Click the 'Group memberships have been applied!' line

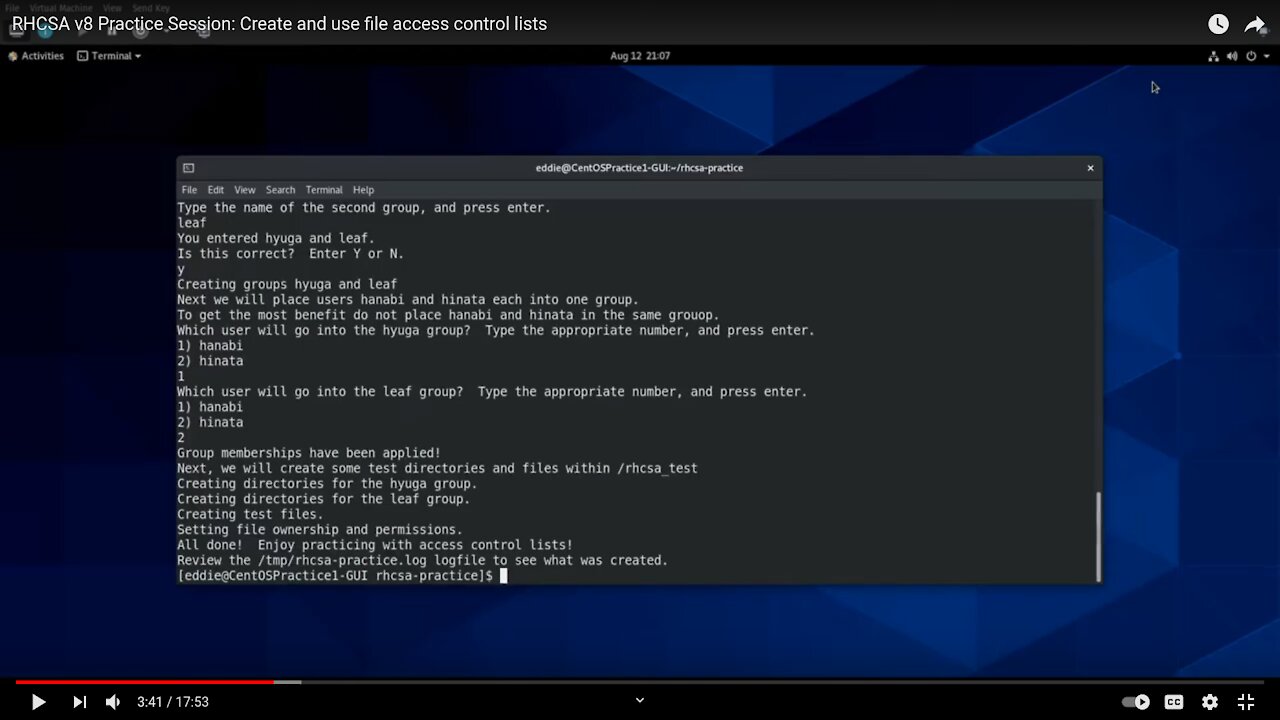(309, 453)
